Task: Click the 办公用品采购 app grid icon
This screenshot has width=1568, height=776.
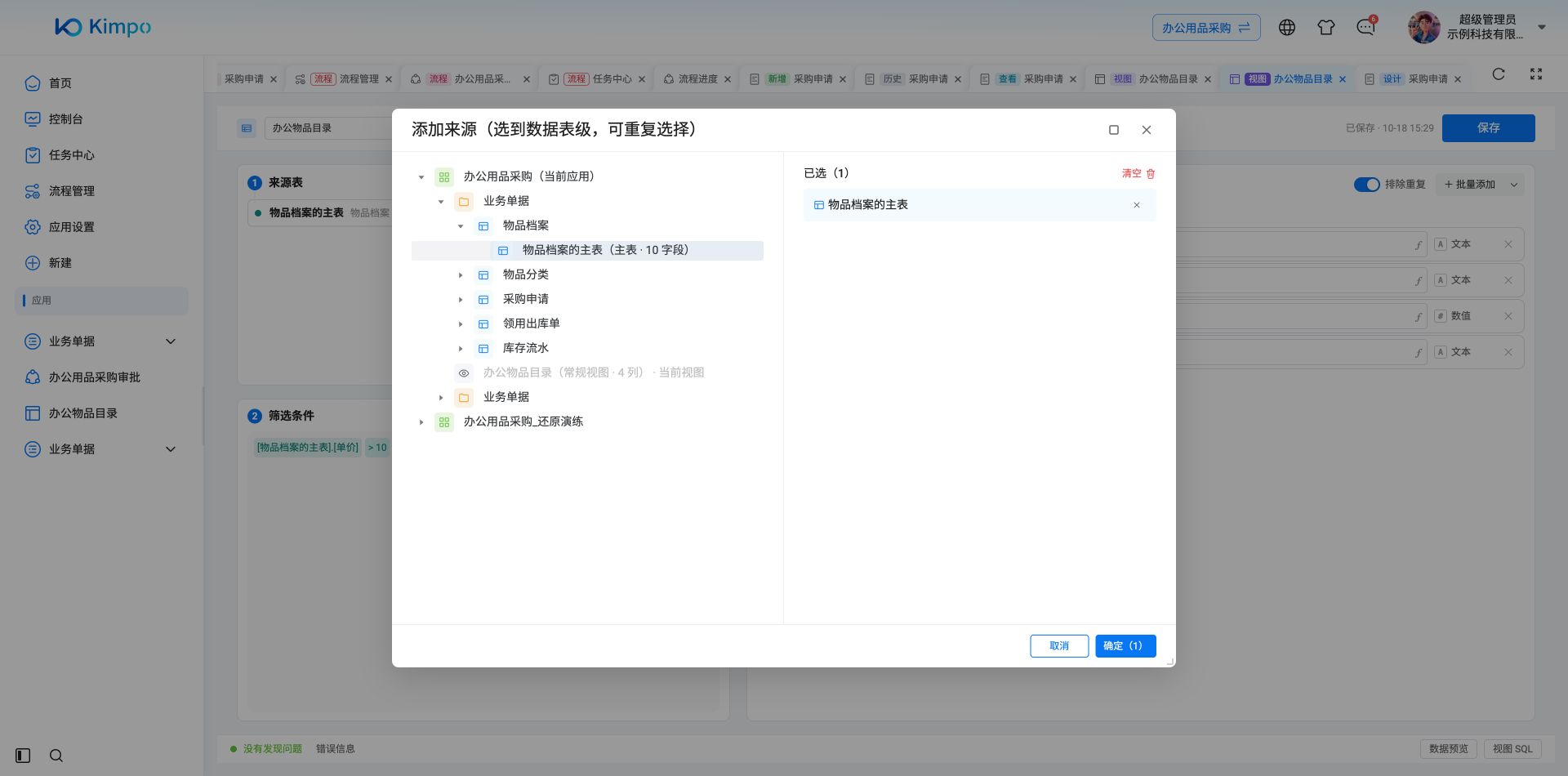Action: coord(444,177)
